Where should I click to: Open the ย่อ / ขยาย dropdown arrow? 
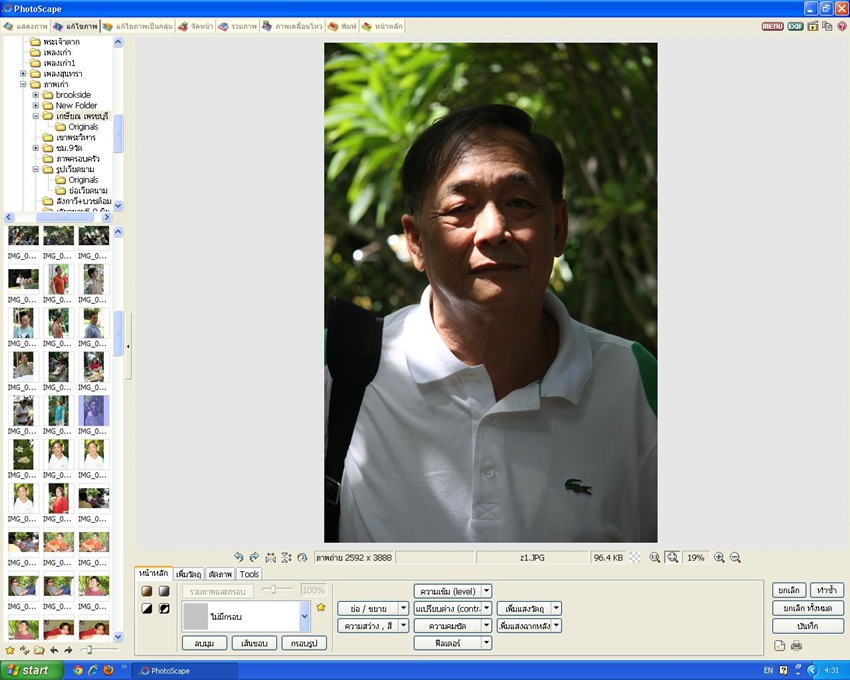point(403,608)
